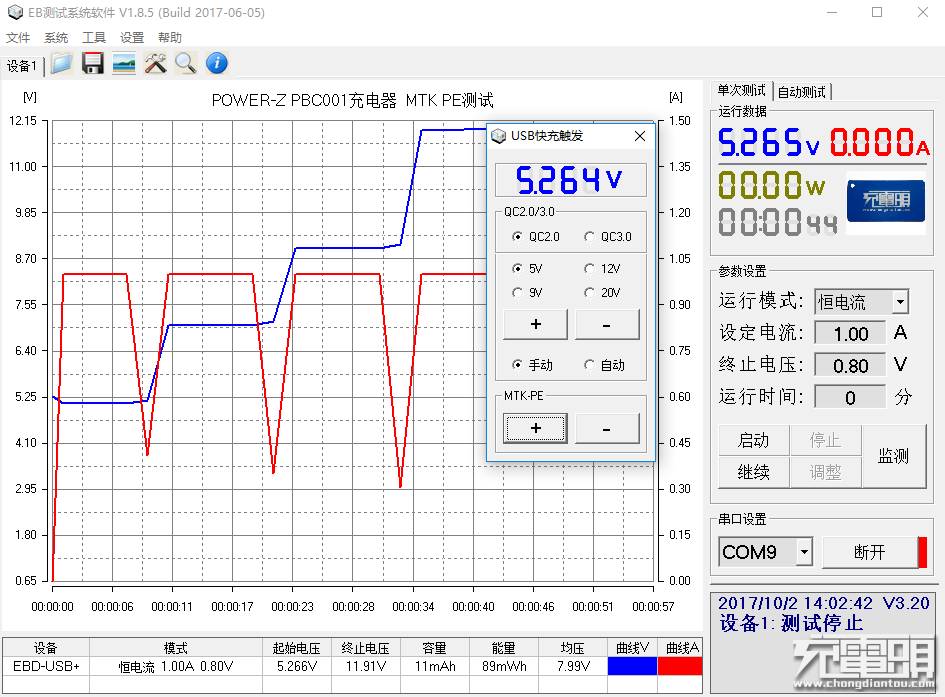Click the 0.000A current reading

tap(881, 143)
